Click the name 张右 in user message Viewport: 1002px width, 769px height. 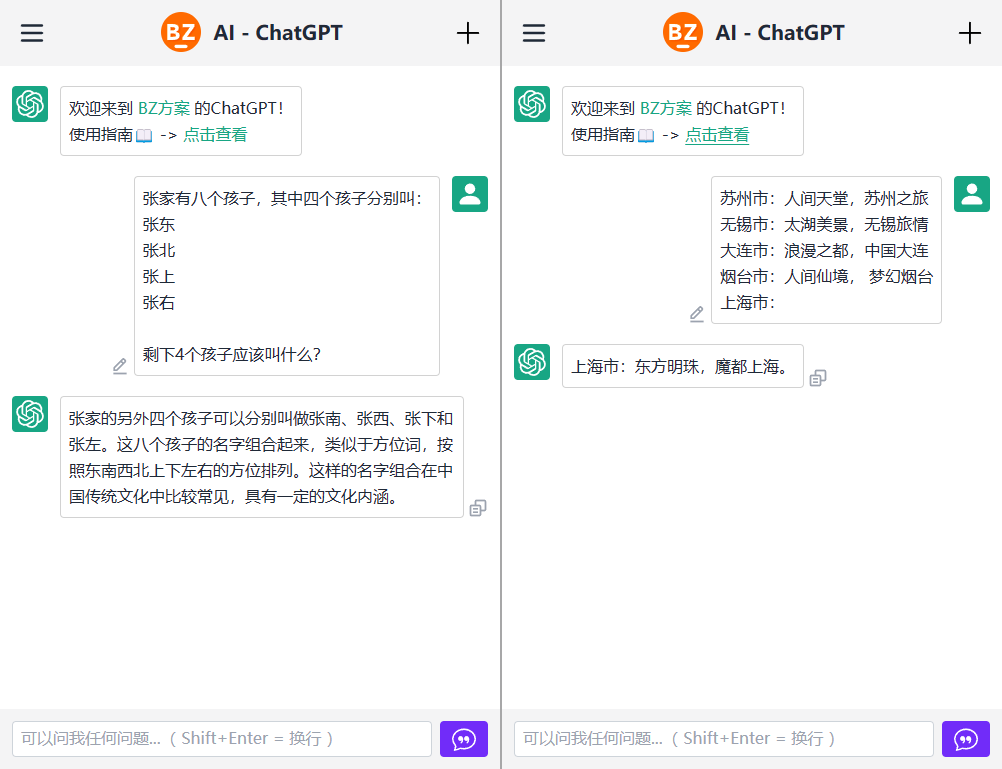(x=158, y=302)
